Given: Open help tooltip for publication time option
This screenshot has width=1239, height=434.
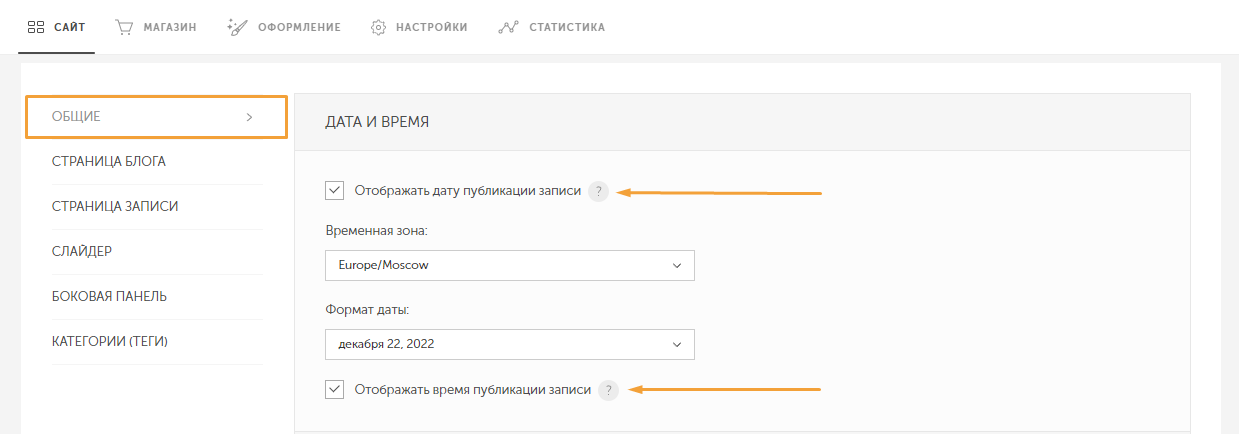Looking at the screenshot, I should pos(608,390).
